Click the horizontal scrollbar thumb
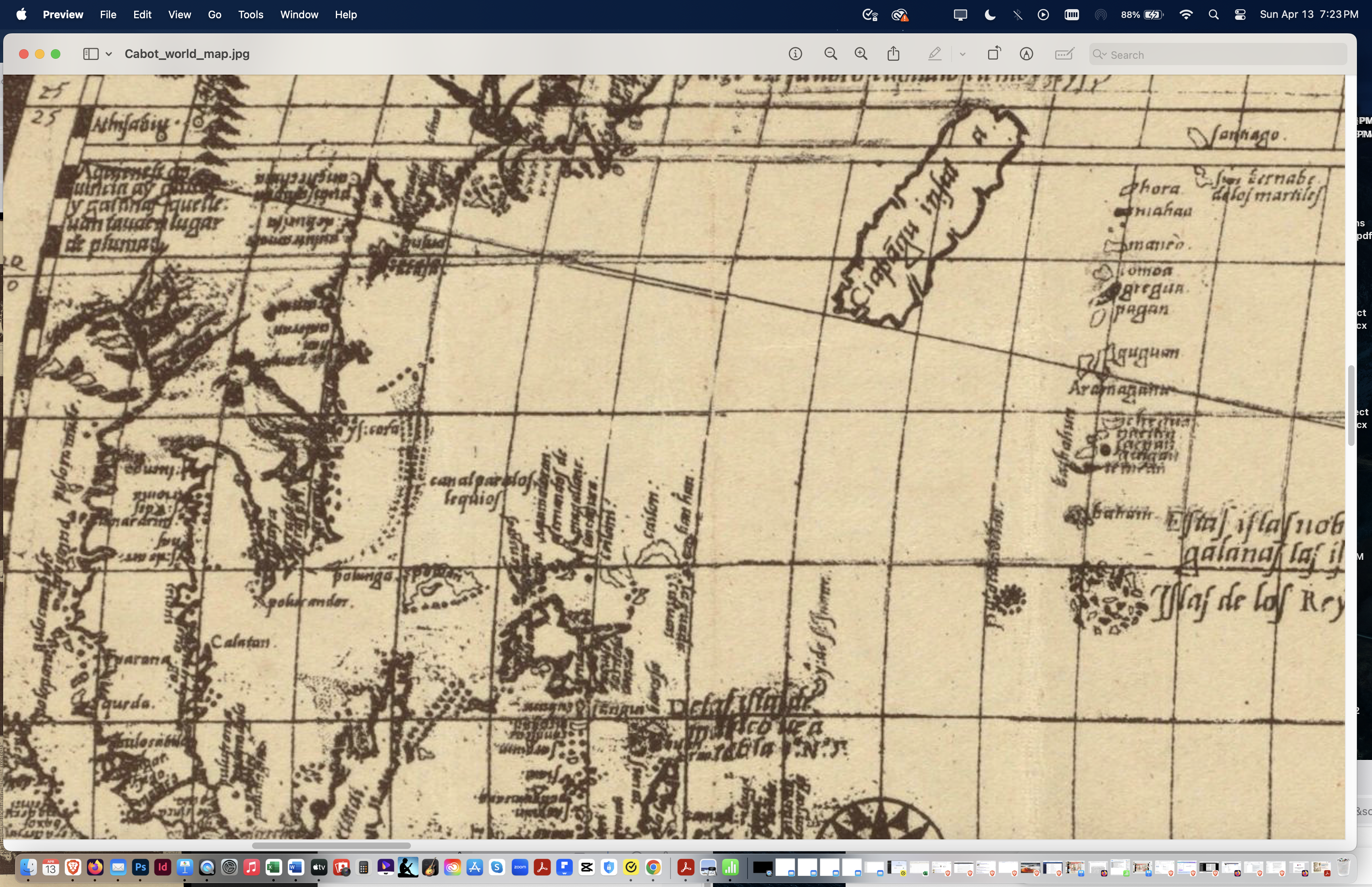1372x887 pixels. click(x=331, y=846)
